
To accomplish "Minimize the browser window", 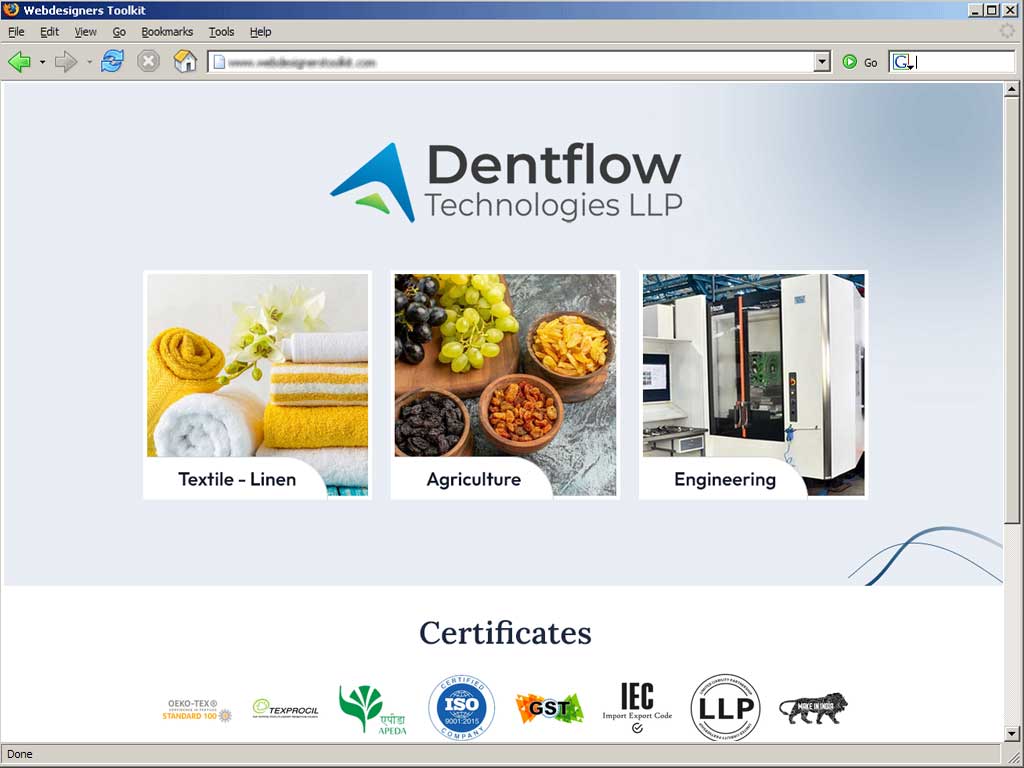I will (975, 10).
